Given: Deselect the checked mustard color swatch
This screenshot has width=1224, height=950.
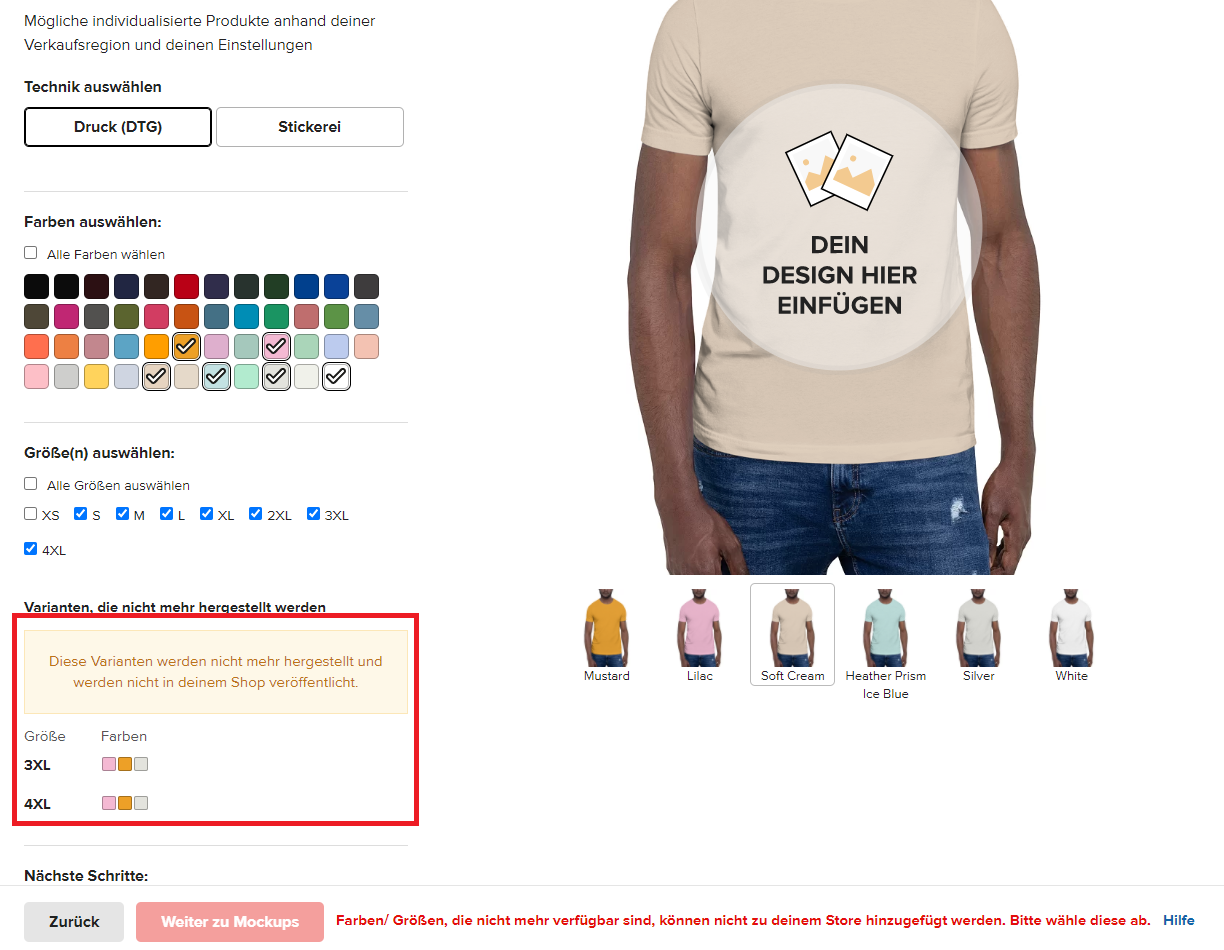Looking at the screenshot, I should click(186, 347).
